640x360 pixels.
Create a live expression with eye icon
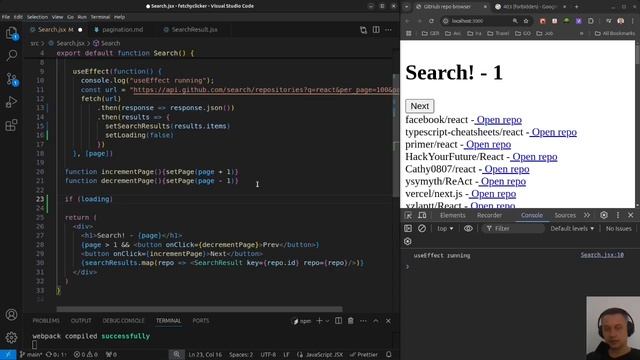tap(468, 229)
